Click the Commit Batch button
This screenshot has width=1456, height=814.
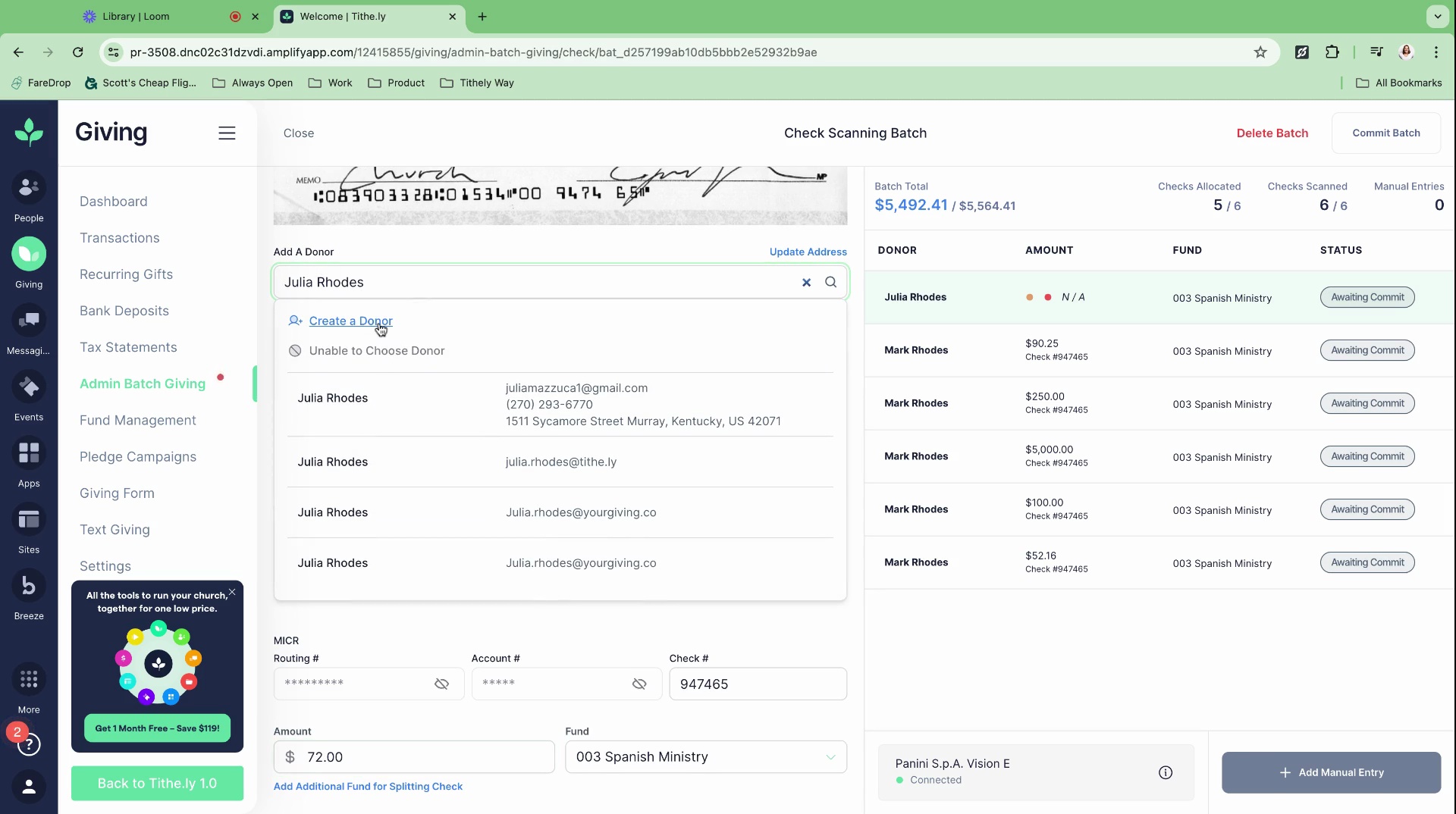point(1385,133)
